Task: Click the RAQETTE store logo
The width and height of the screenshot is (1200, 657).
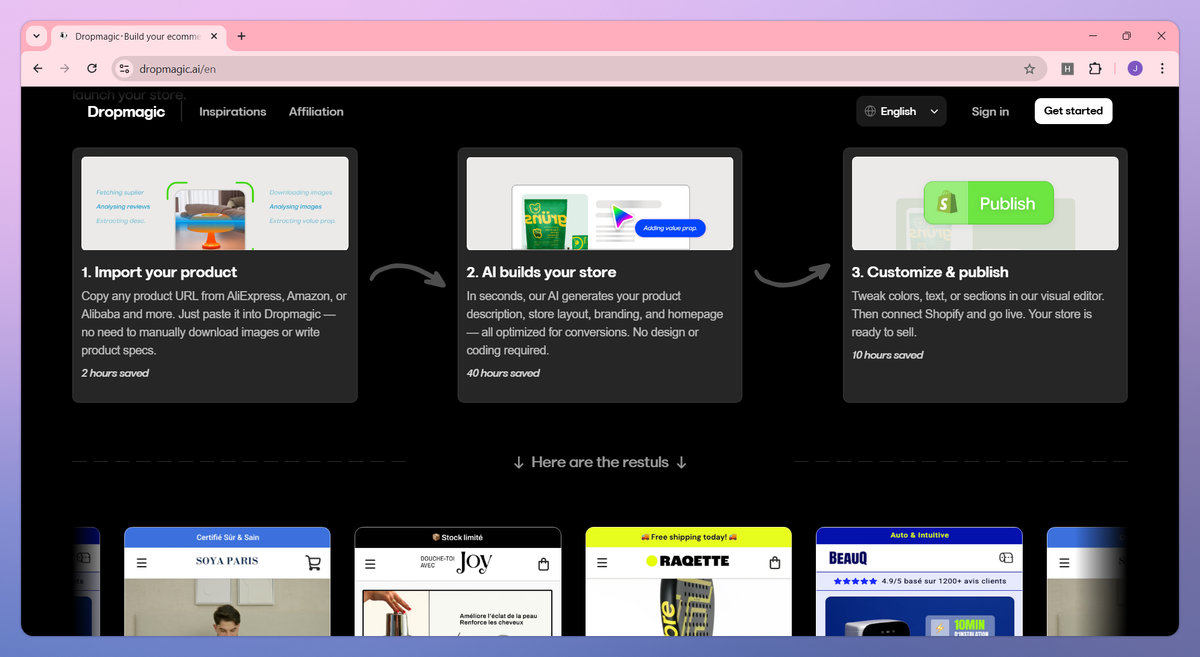Action: point(688,561)
